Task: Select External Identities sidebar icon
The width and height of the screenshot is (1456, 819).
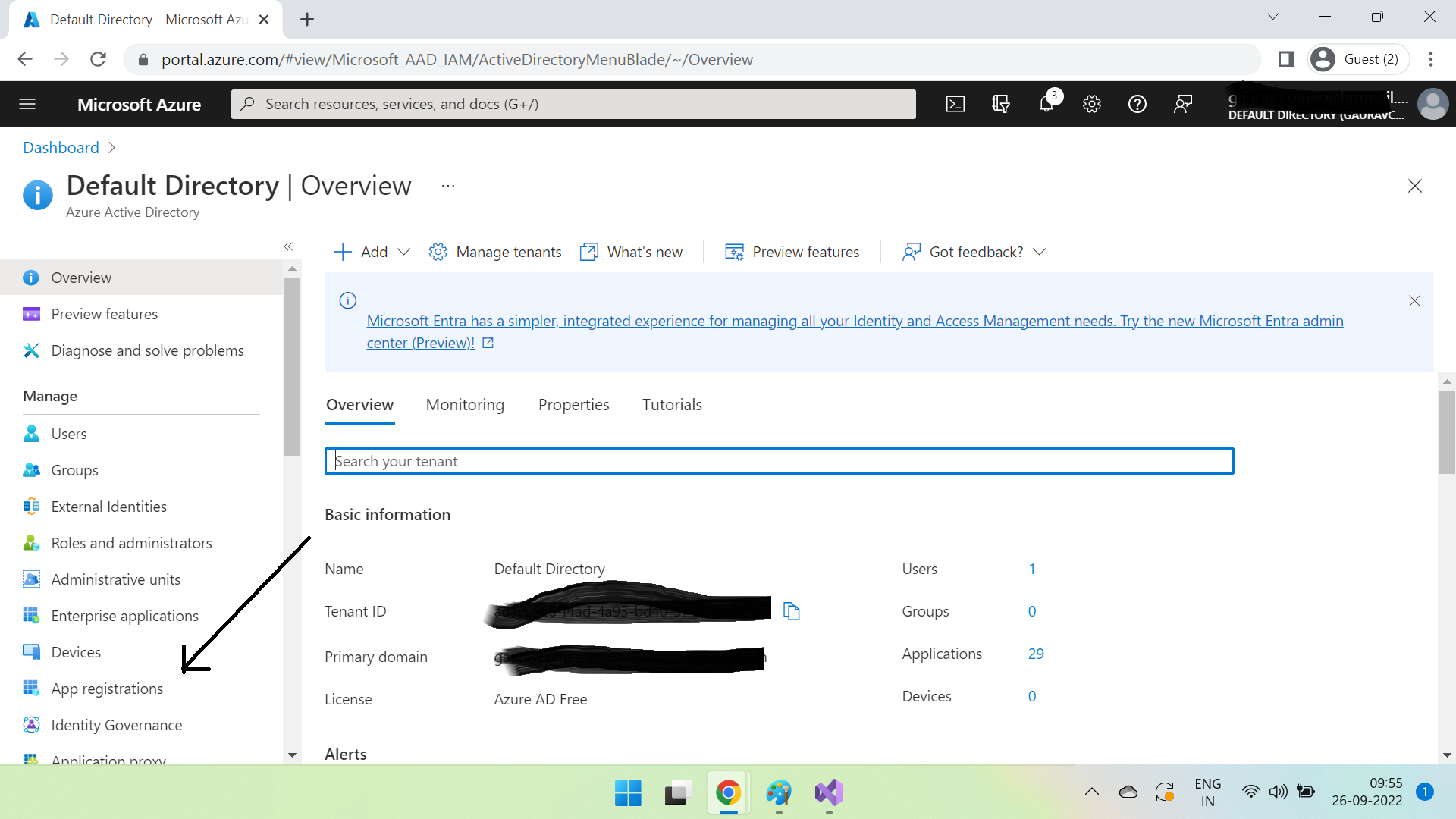Action: coord(30,506)
